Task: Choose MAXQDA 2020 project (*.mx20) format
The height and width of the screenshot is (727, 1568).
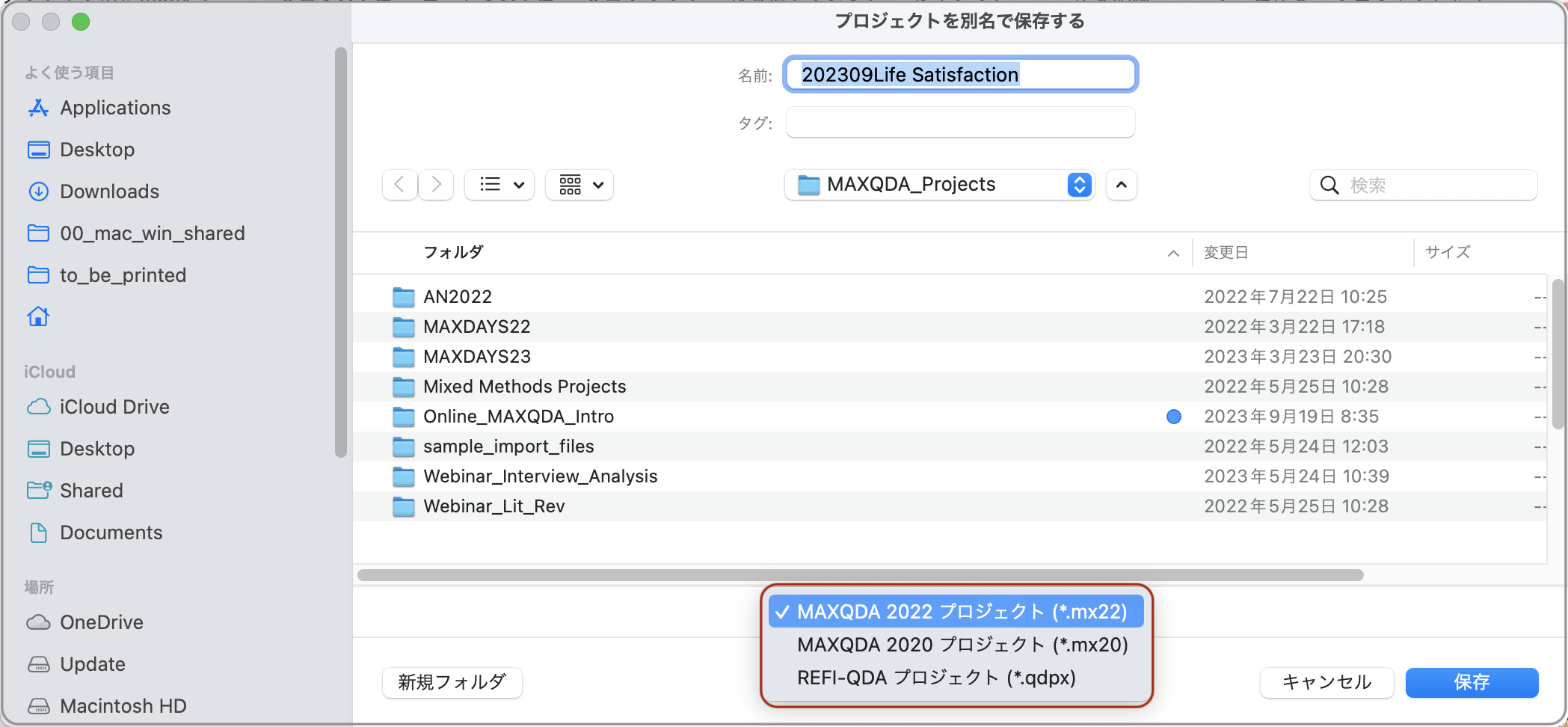Action: pos(962,645)
